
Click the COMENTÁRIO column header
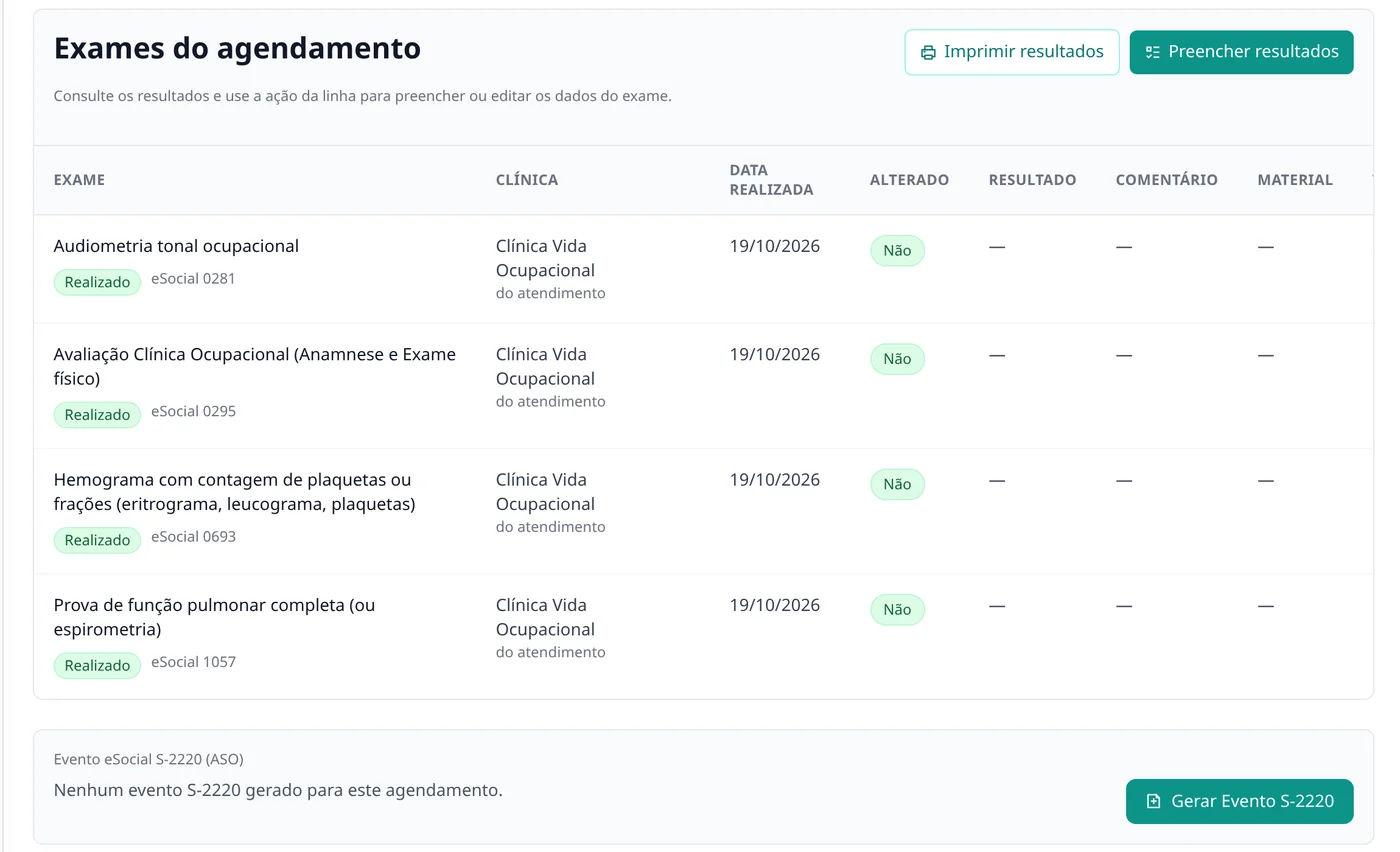[1166, 180]
